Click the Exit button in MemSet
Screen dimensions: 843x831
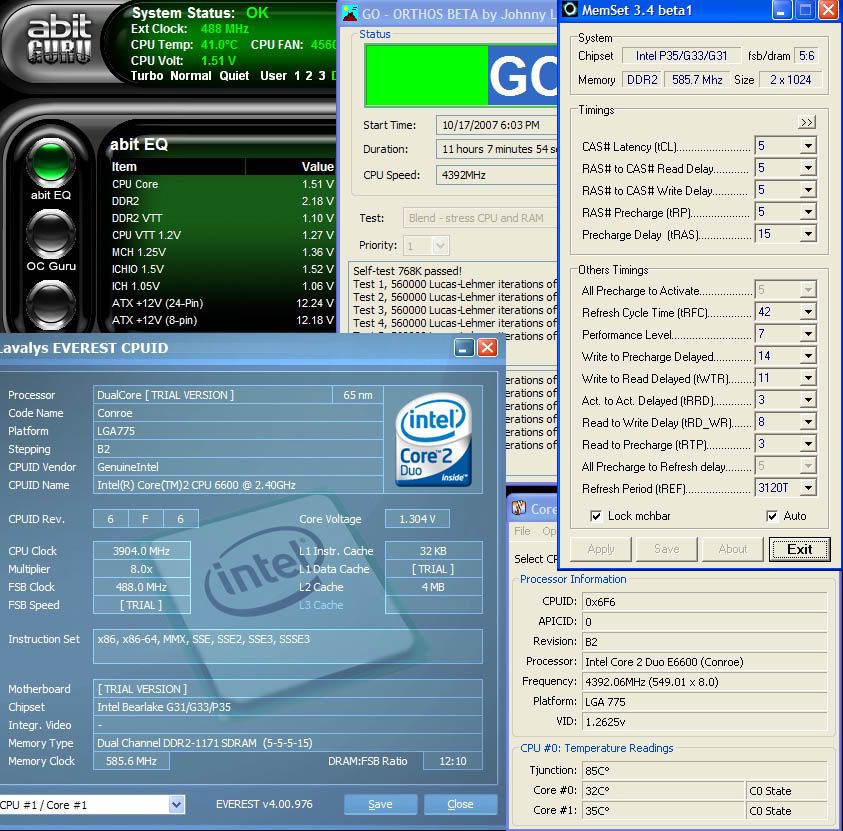click(799, 549)
